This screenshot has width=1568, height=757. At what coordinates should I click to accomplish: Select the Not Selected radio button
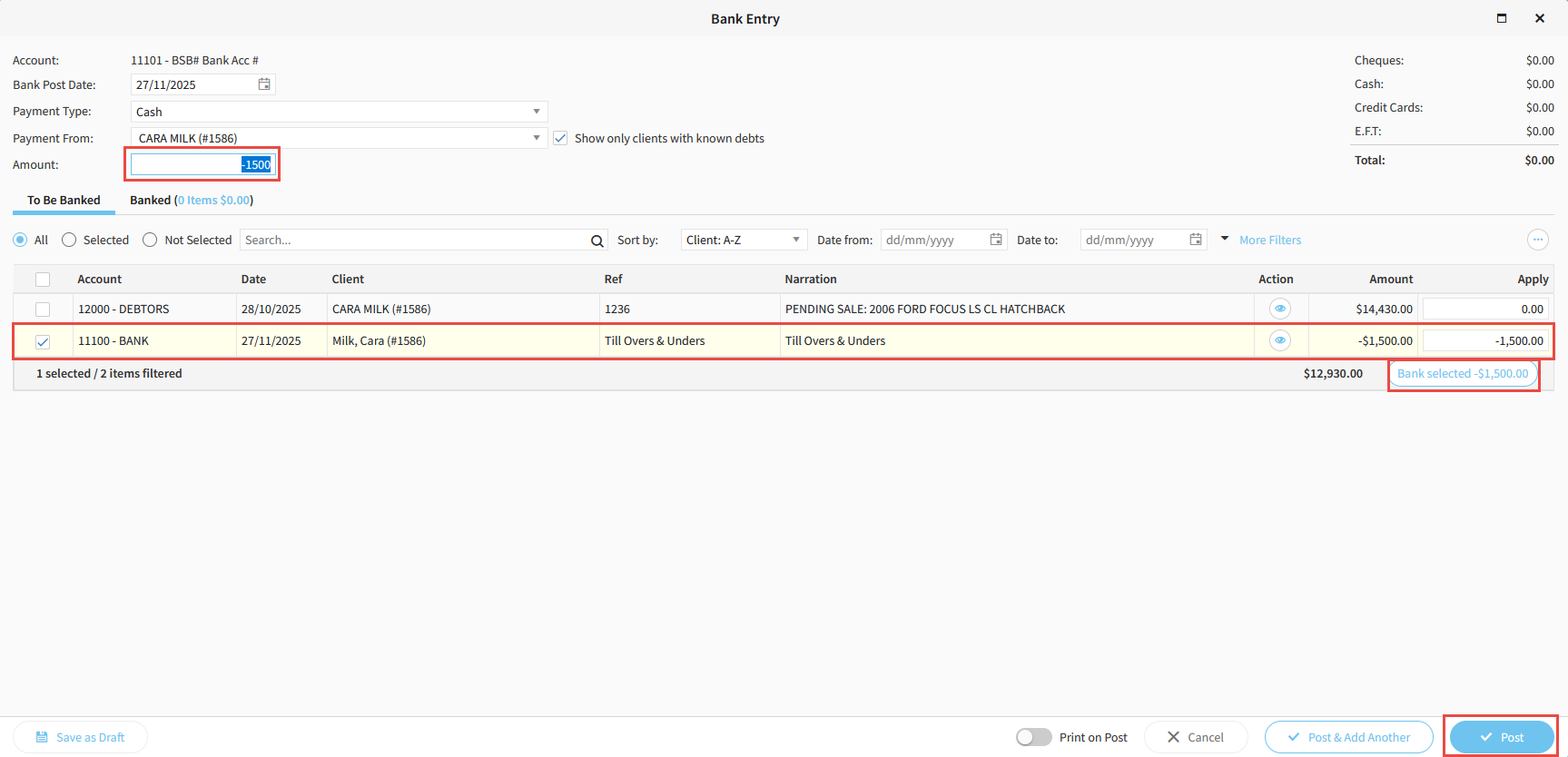pyautogui.click(x=150, y=240)
